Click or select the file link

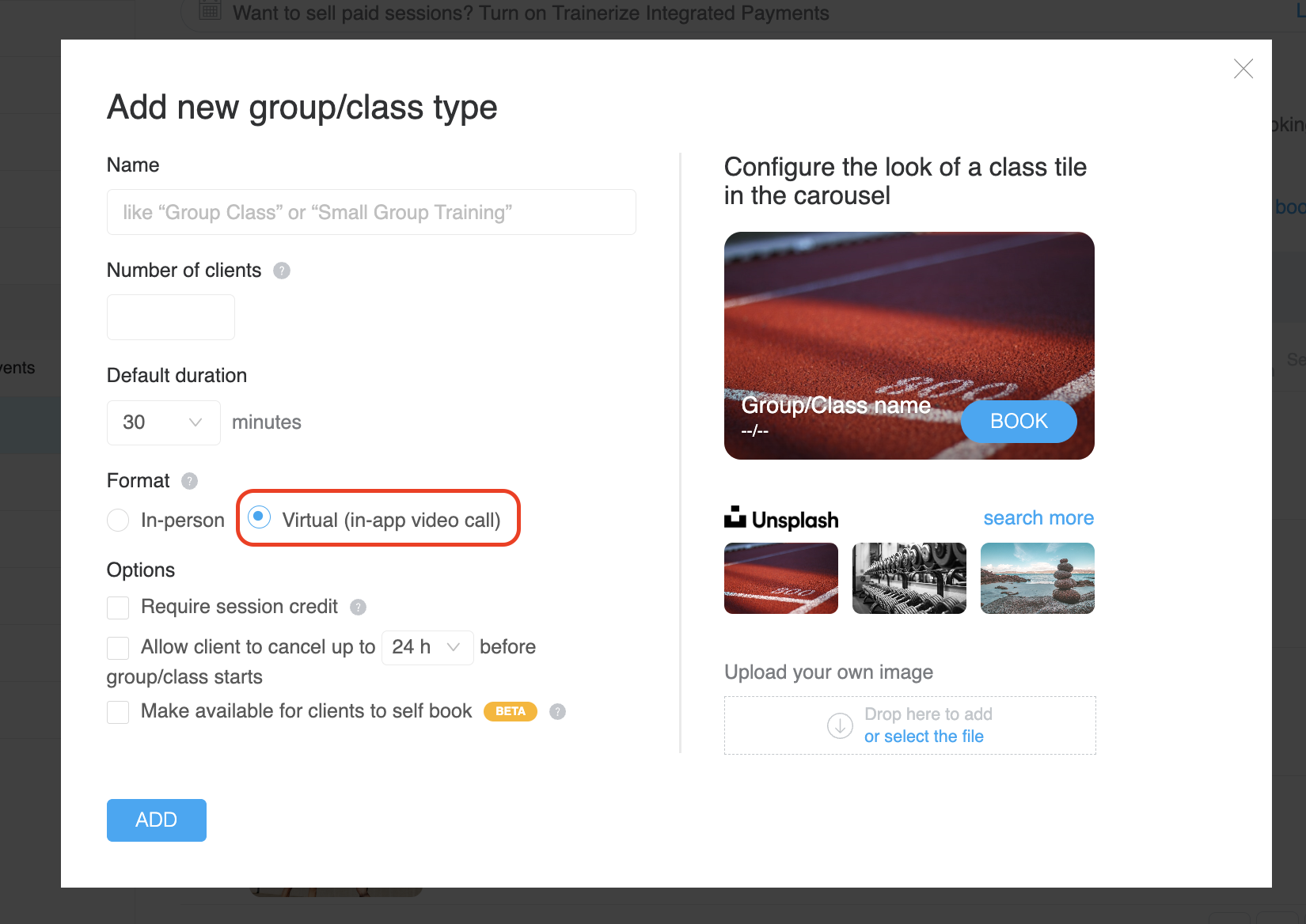(924, 737)
